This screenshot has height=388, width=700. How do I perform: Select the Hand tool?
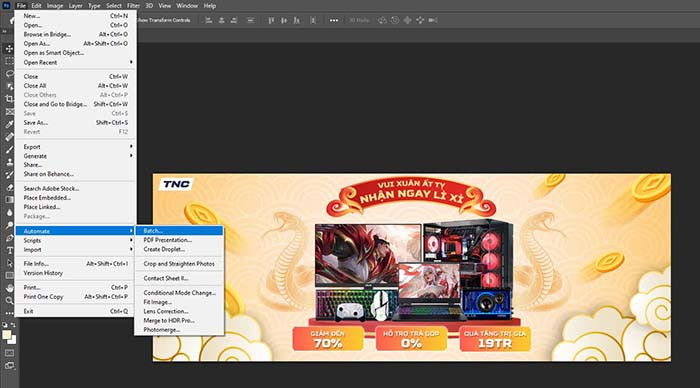(9, 288)
